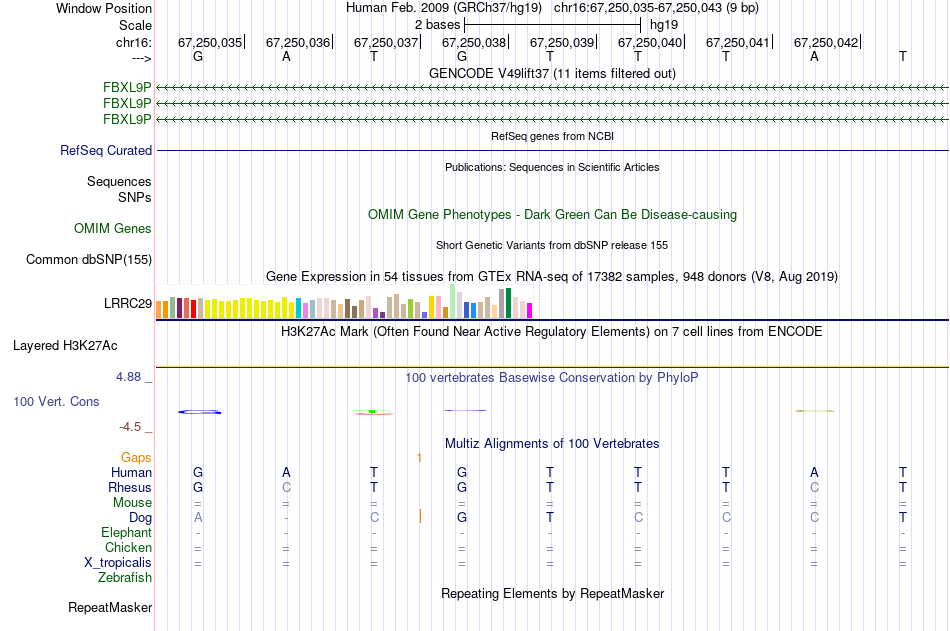
Task: Click the Gaps row label
Action: 136,458
